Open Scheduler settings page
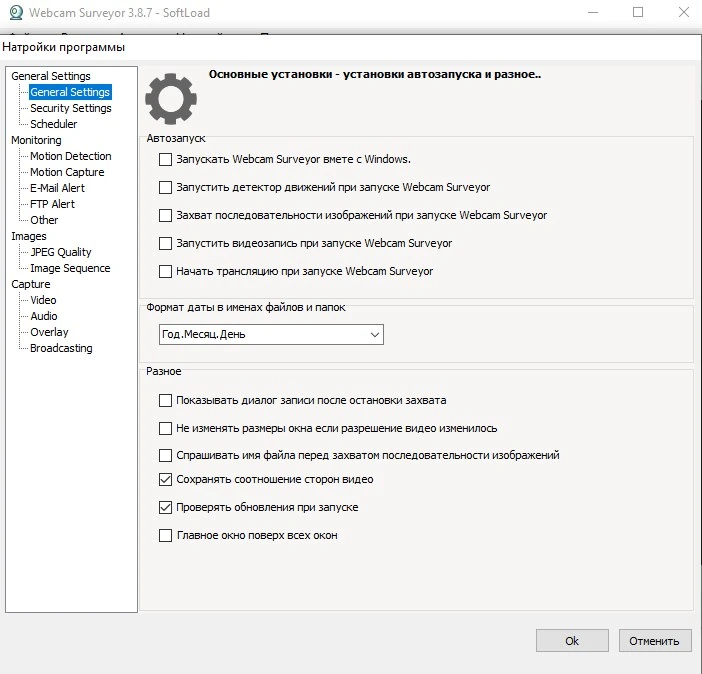This screenshot has height=674, width=702. point(53,124)
